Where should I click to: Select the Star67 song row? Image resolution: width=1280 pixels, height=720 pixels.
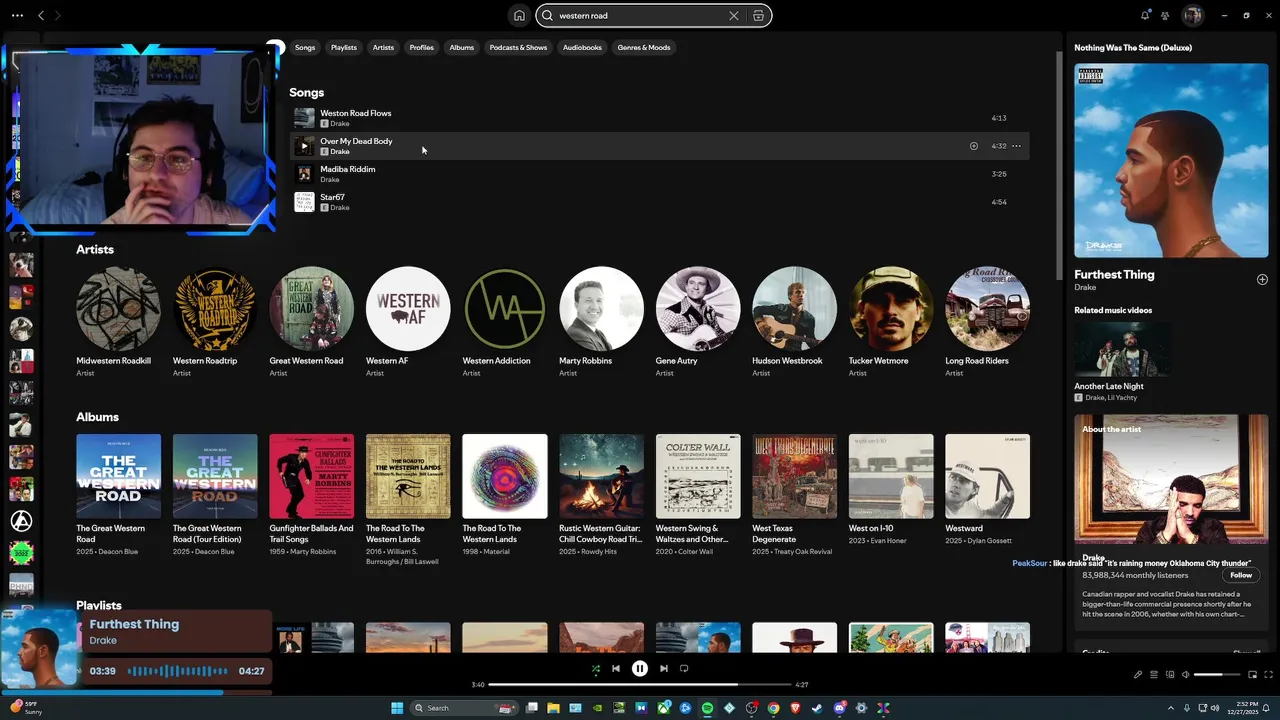(x=659, y=202)
